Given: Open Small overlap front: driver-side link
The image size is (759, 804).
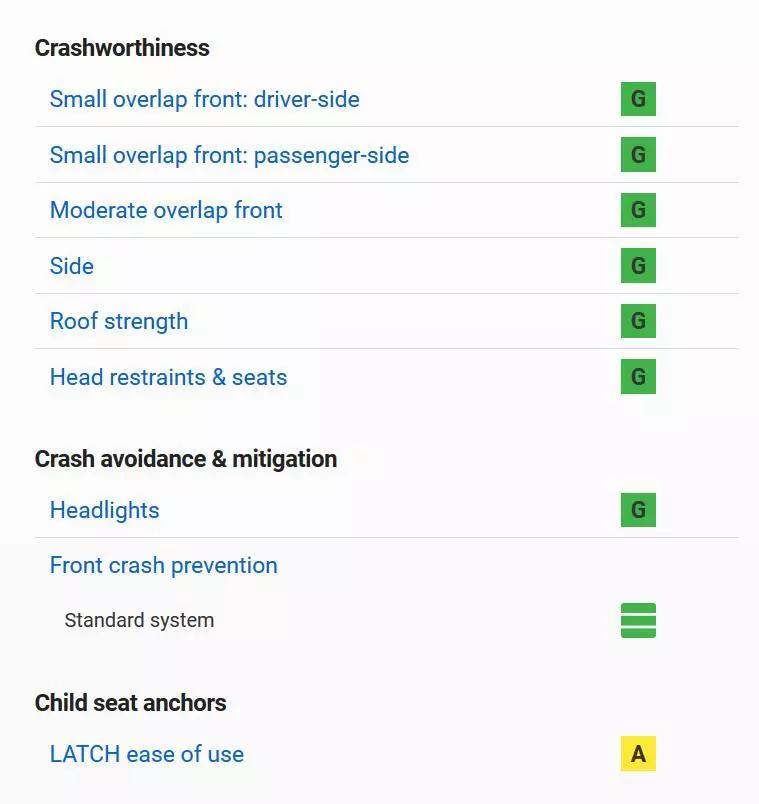Looking at the screenshot, I should pyautogui.click(x=204, y=100).
